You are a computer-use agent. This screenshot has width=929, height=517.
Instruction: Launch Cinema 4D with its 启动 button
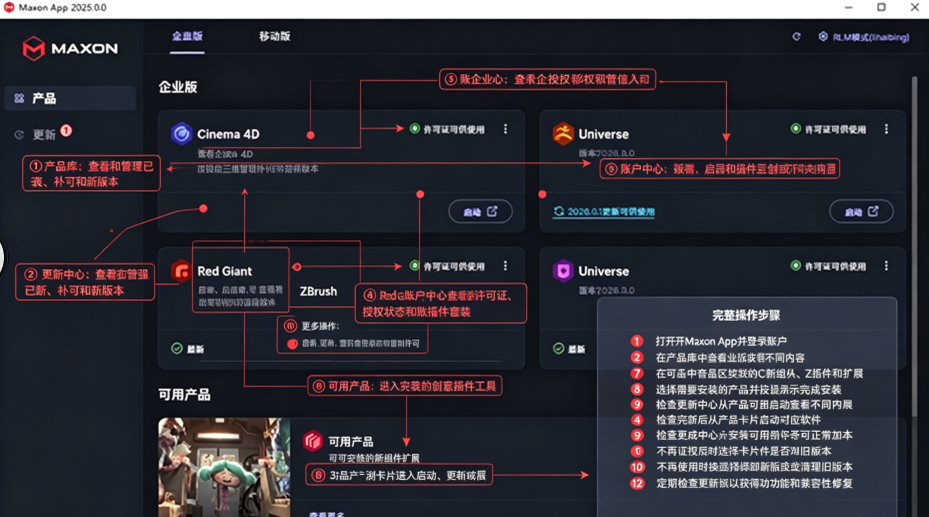pyautogui.click(x=480, y=211)
